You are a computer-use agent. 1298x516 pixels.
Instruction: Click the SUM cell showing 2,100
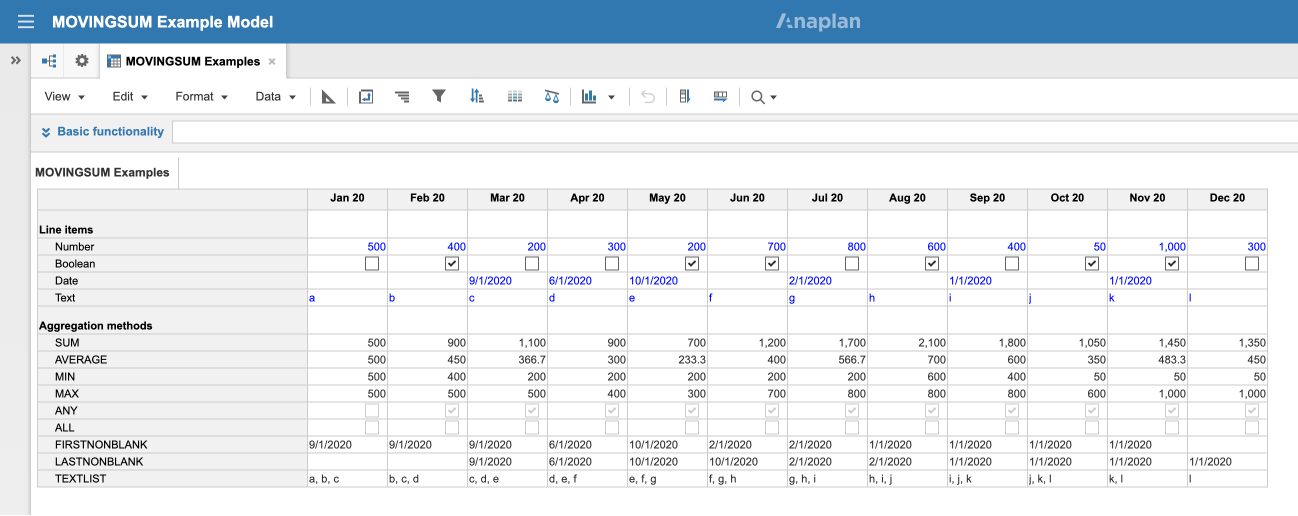[x=907, y=343]
